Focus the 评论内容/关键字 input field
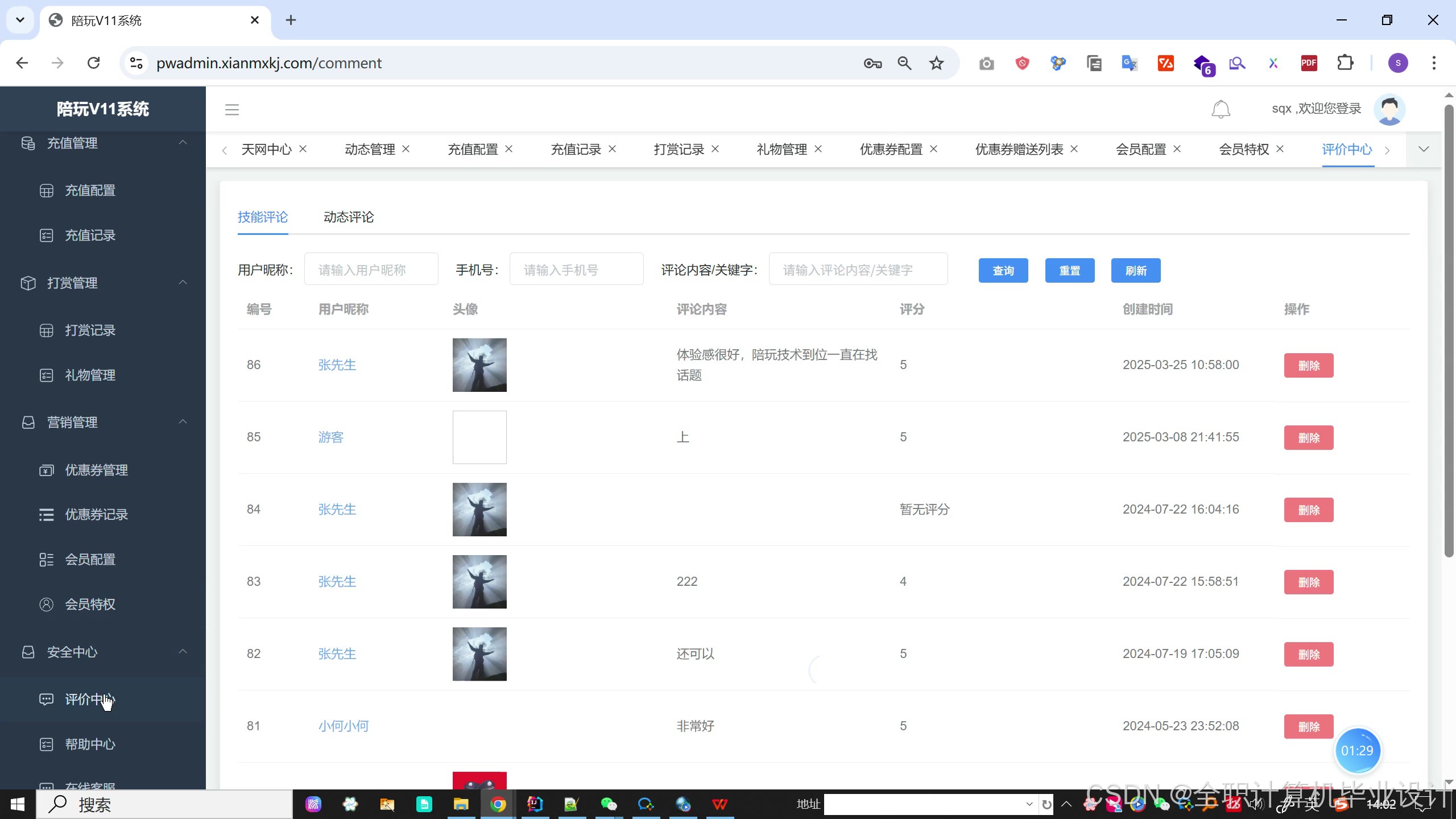Viewport: 1456px width, 819px height. click(858, 269)
